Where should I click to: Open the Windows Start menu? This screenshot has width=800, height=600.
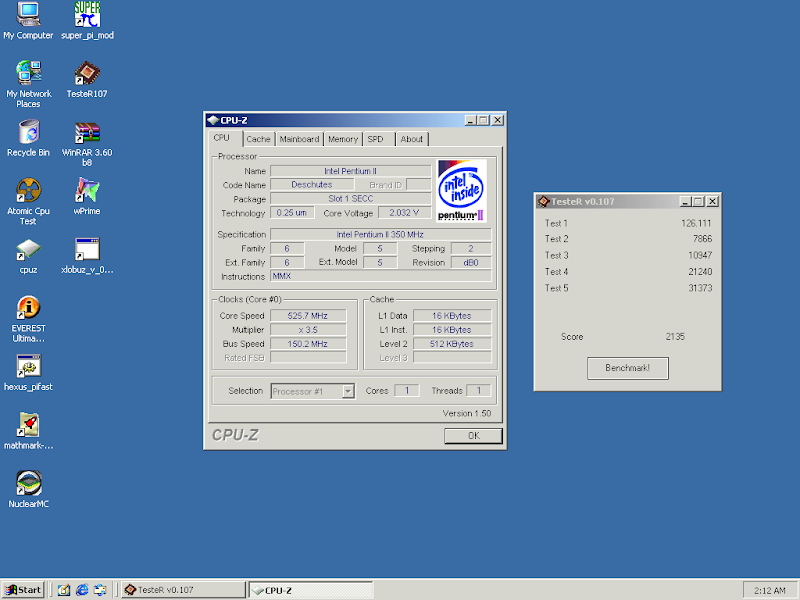pyautogui.click(x=23, y=589)
